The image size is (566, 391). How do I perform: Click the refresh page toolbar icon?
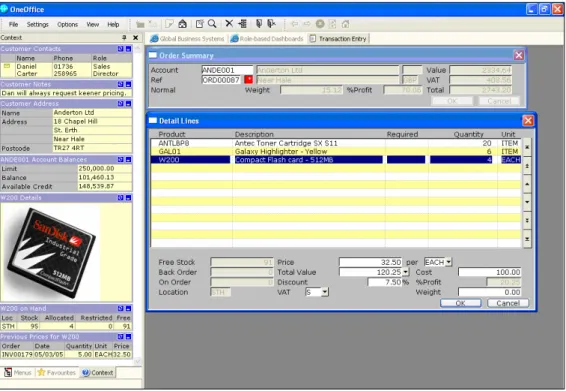coord(332,24)
